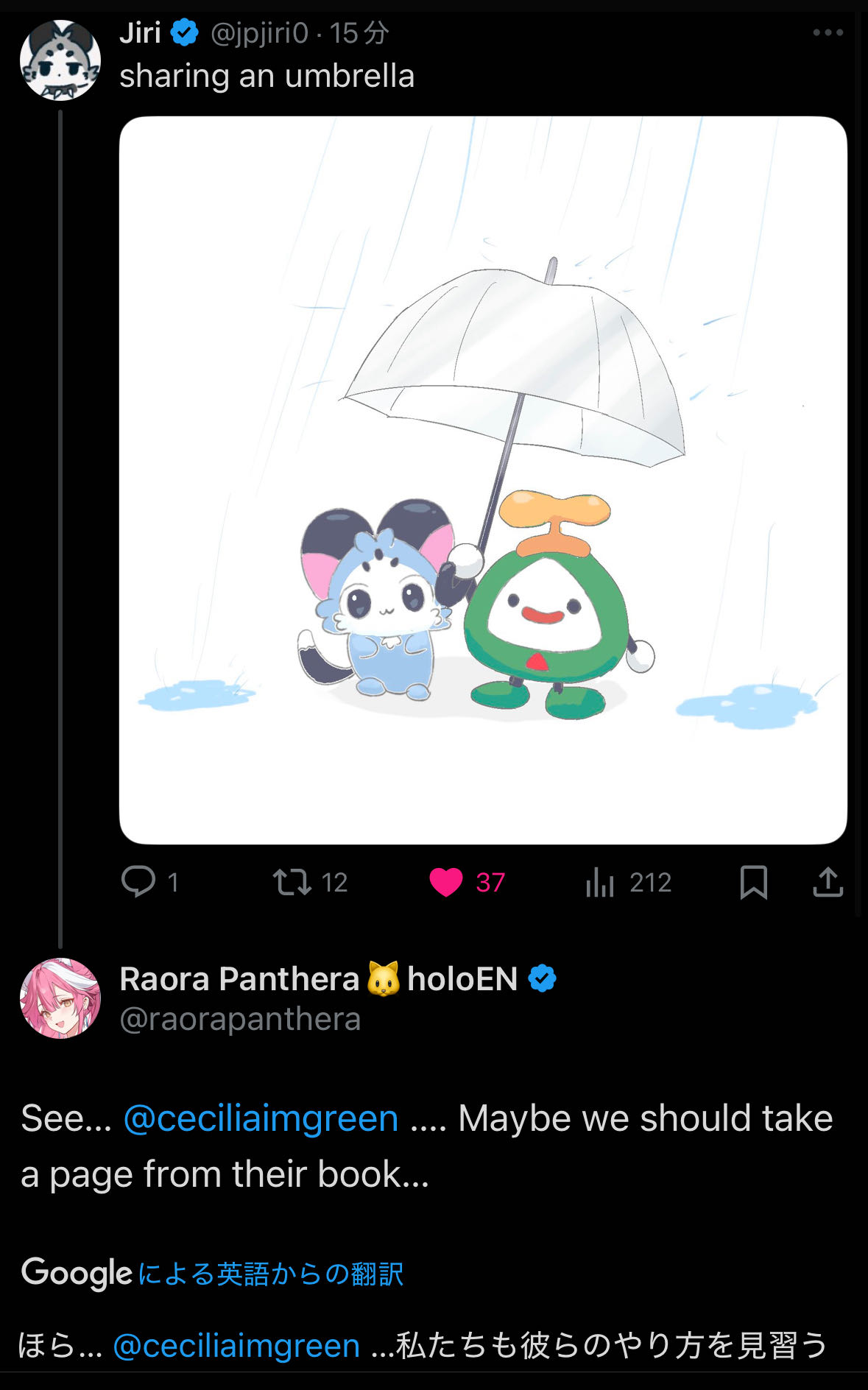The image size is (868, 1390).
Task: Tap the repost icon with count 12
Action: 292,881
